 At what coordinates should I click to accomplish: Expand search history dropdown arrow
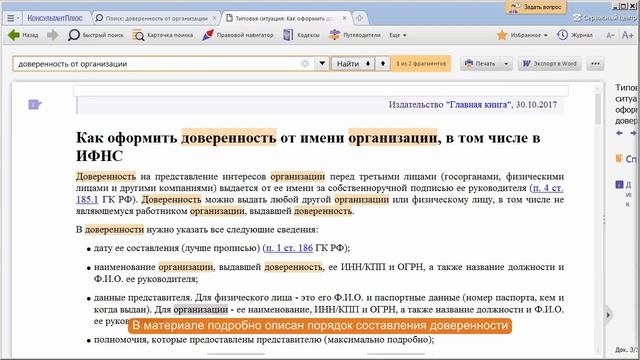(x=322, y=64)
